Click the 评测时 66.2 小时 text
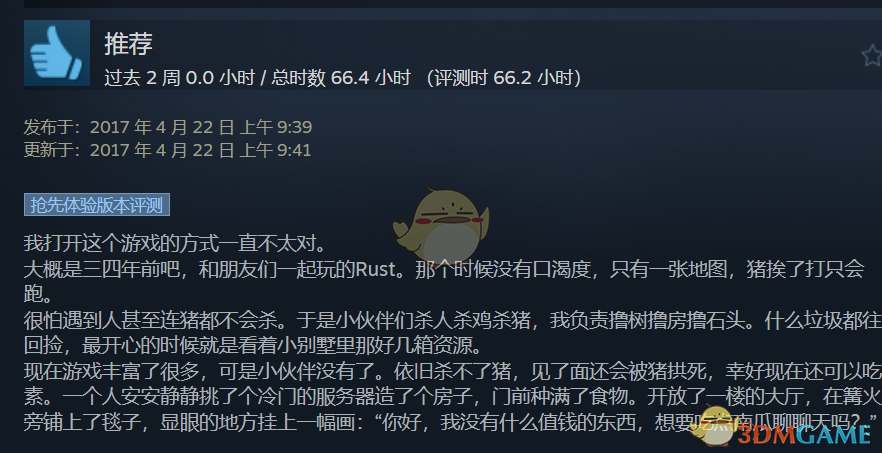The image size is (882, 453). click(503, 78)
